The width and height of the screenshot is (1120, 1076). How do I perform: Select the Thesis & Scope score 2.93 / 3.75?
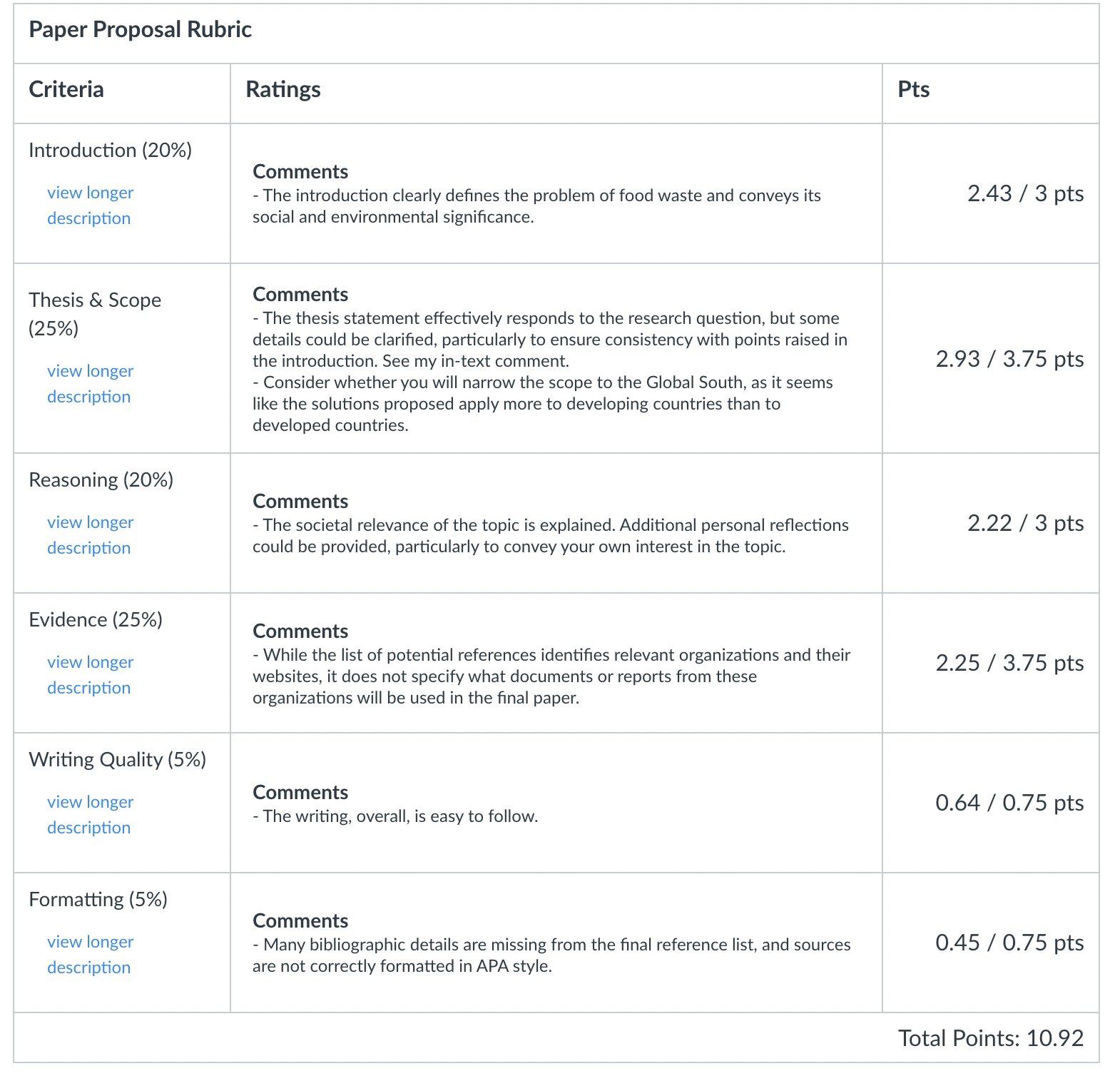click(1009, 359)
